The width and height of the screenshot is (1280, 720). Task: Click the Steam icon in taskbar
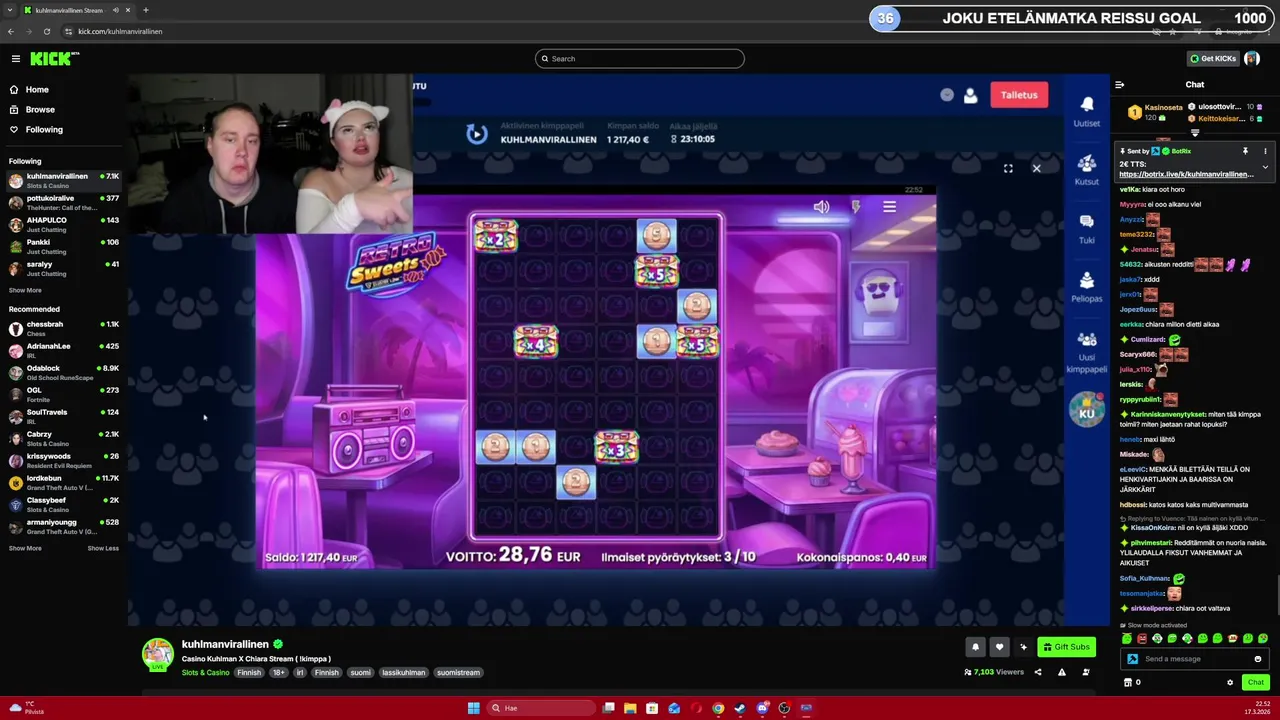coord(740,708)
